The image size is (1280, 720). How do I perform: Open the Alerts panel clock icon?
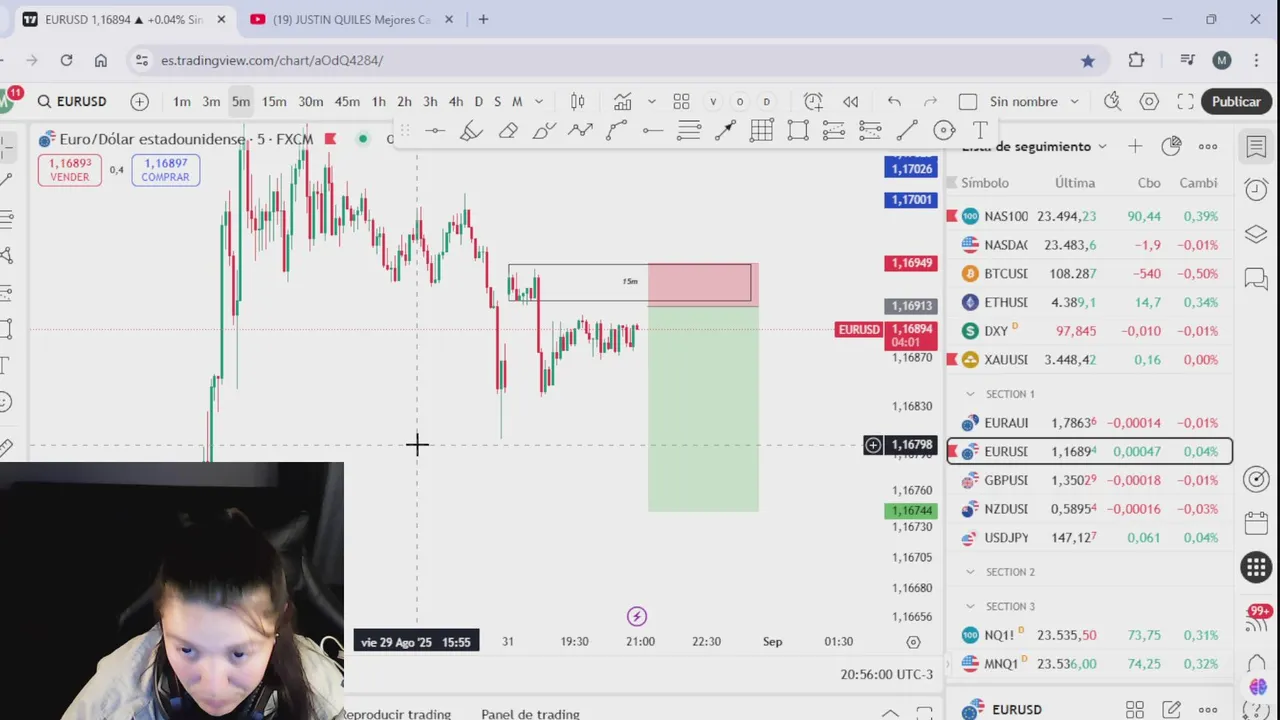tap(1256, 189)
